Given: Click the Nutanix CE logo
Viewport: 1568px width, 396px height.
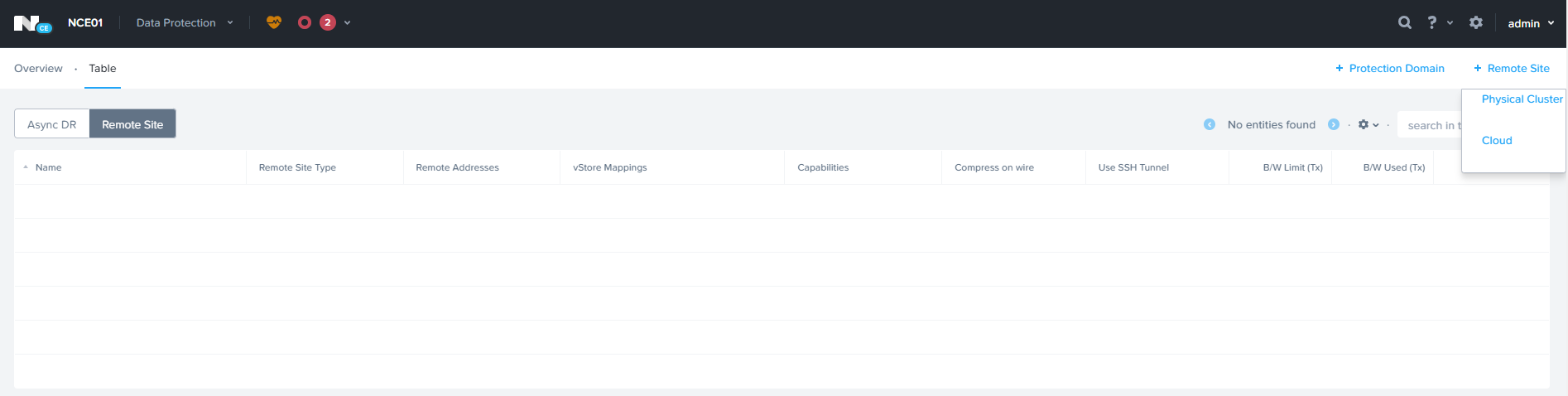Looking at the screenshot, I should pos(31,23).
